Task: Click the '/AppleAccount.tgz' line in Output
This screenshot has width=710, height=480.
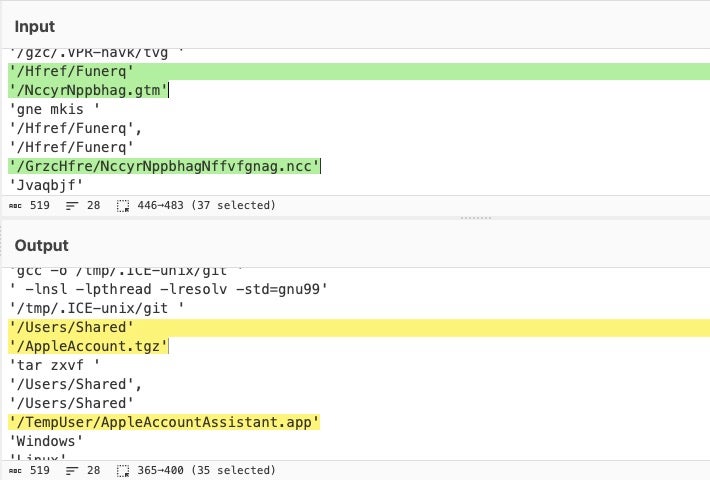Action: tap(89, 347)
